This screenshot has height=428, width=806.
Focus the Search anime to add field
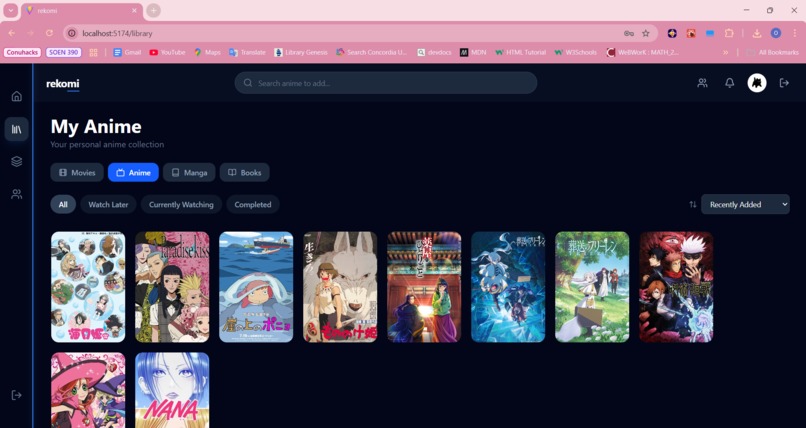[386, 83]
